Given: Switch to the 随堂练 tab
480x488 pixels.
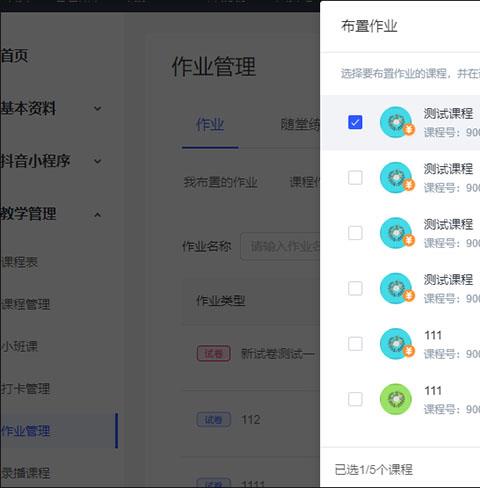Looking at the screenshot, I should pyautogui.click(x=300, y=125).
